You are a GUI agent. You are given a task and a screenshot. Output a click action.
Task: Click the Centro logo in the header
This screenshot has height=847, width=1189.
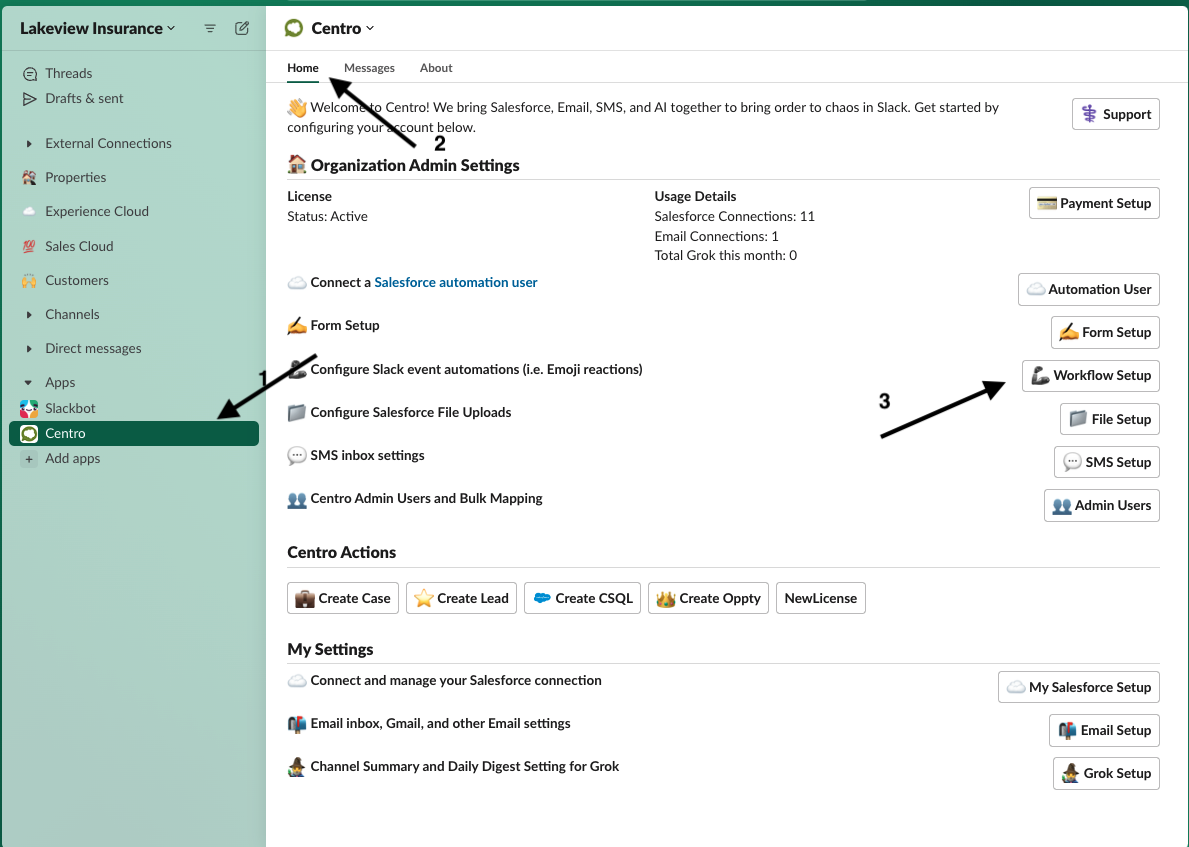click(293, 28)
